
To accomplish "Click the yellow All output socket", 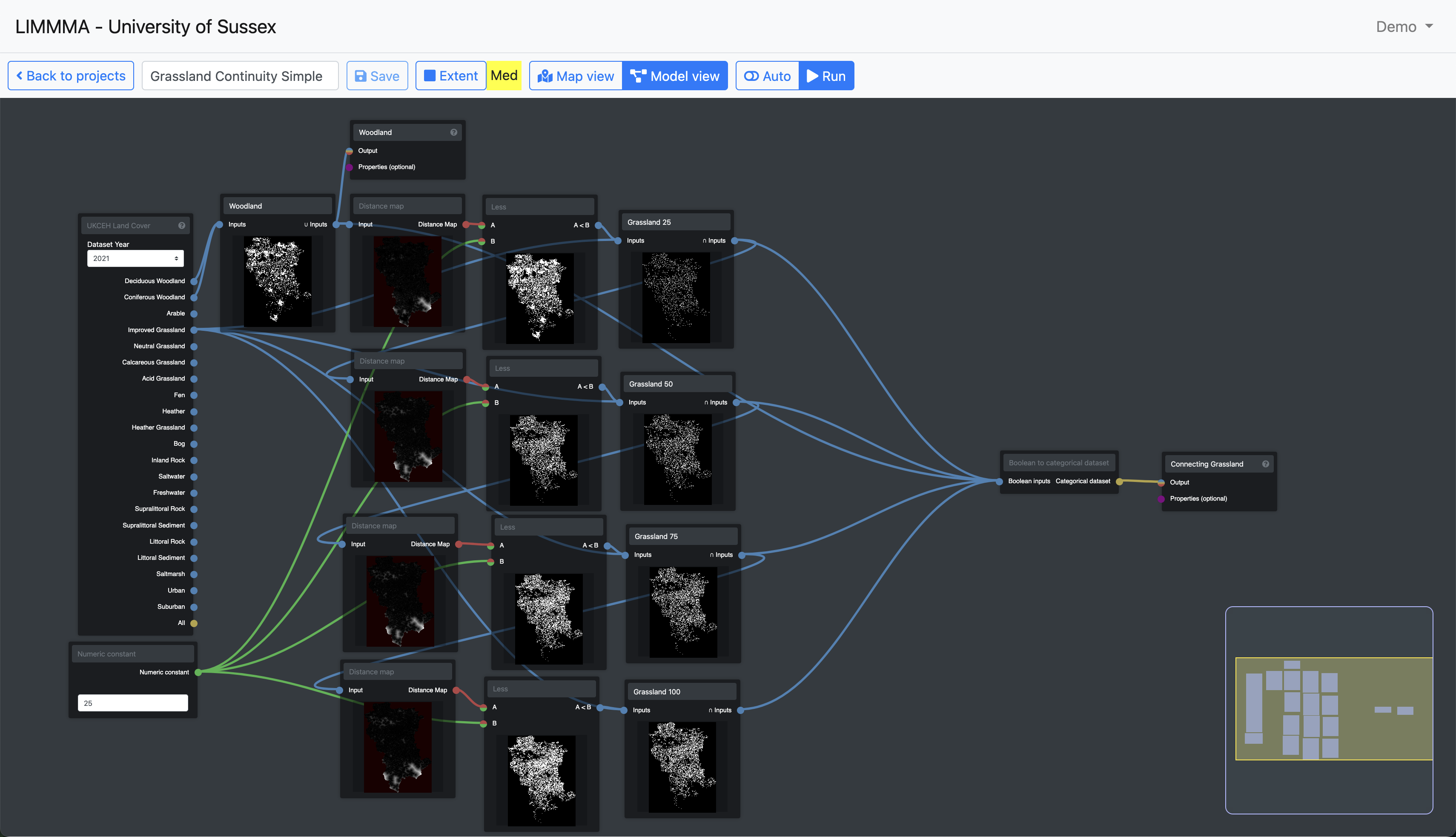I will point(194,623).
